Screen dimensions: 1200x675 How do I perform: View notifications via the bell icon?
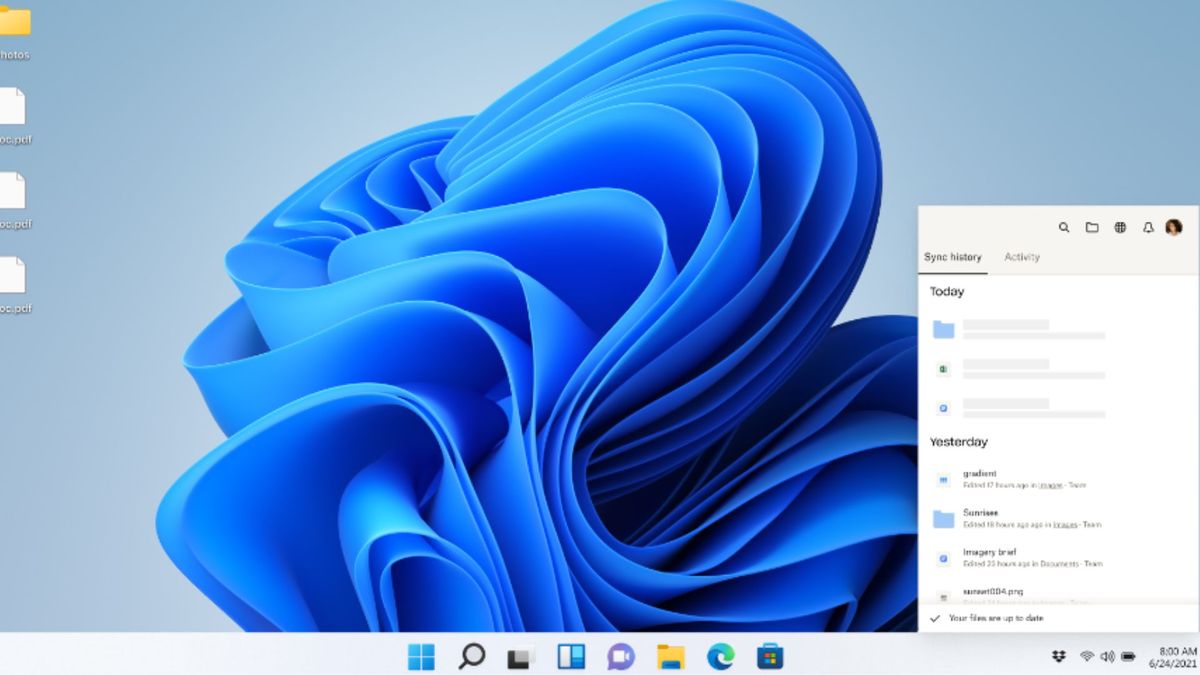coord(1147,227)
